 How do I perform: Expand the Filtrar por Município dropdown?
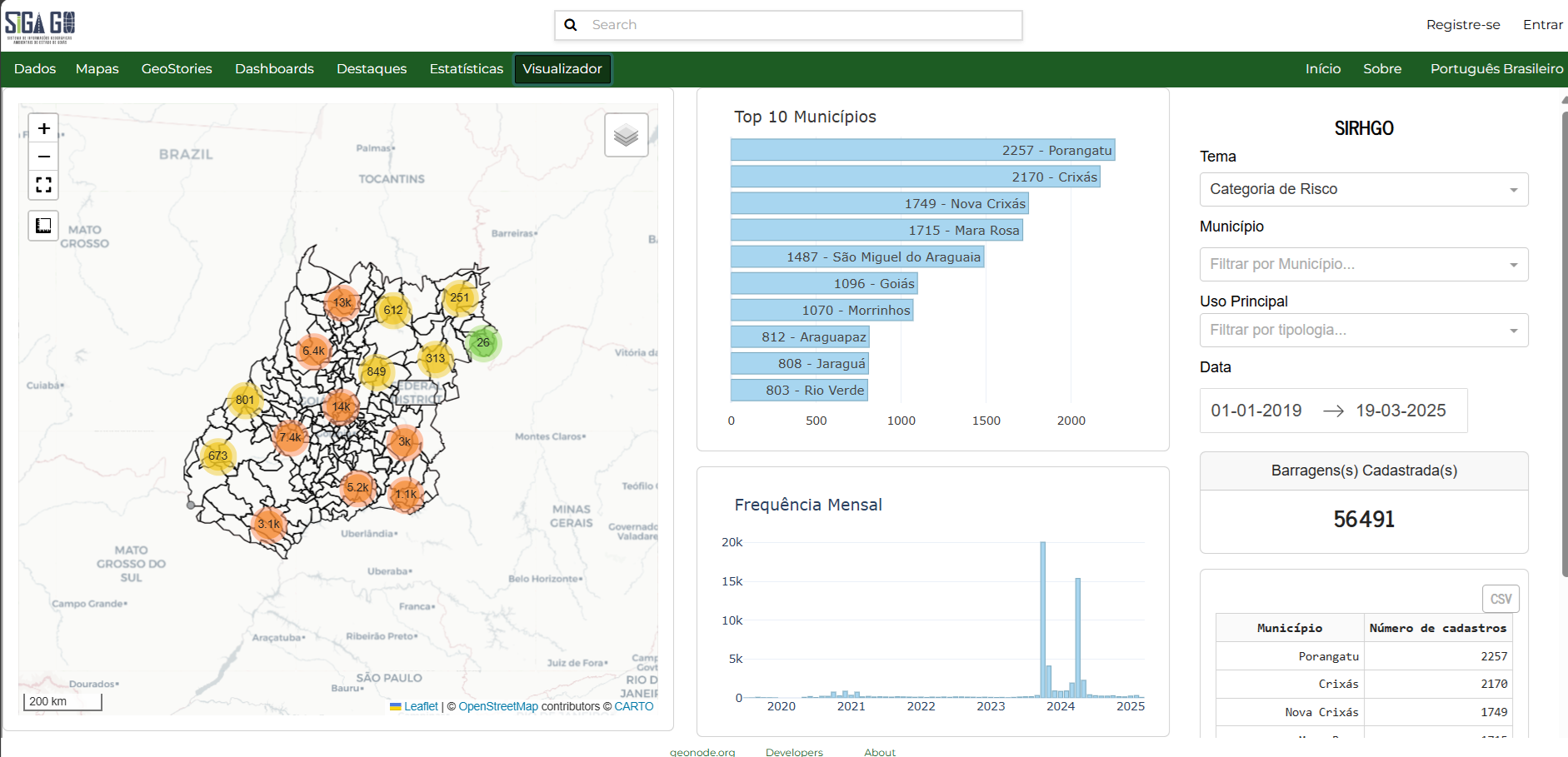(1363, 264)
